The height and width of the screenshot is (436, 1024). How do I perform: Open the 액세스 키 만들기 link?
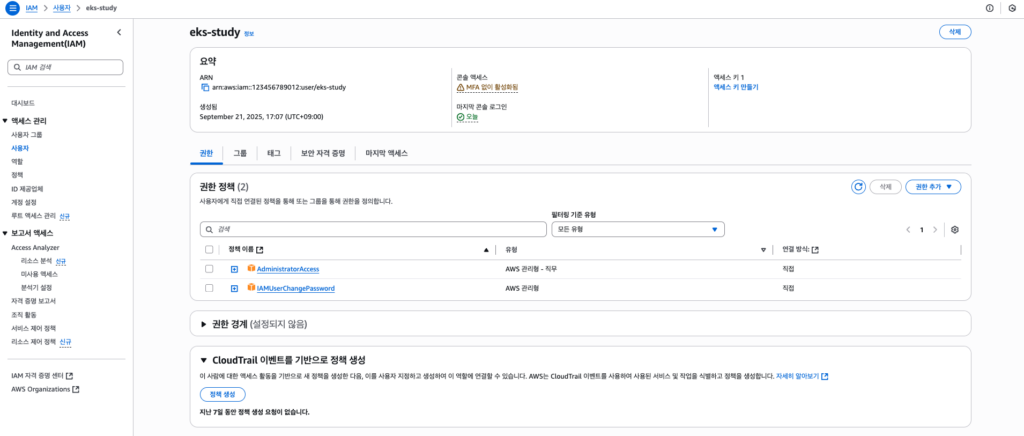pos(735,87)
